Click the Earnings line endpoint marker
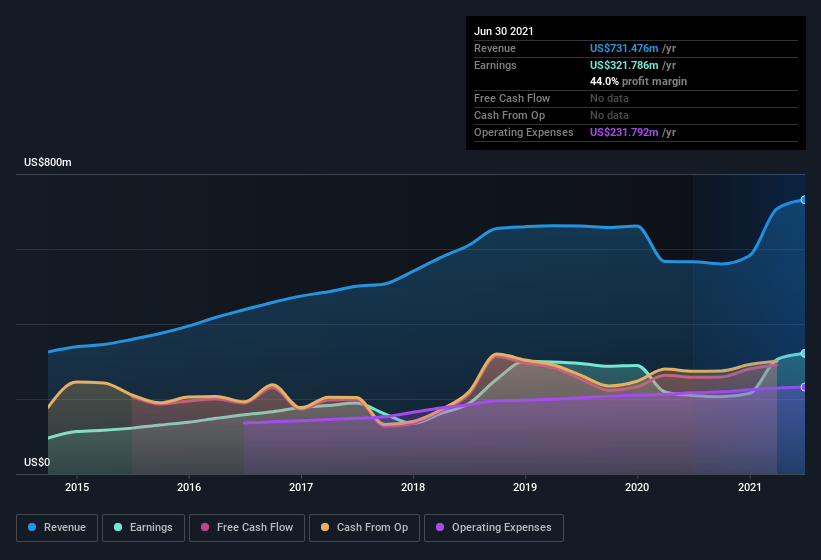821x560 pixels. tap(804, 354)
